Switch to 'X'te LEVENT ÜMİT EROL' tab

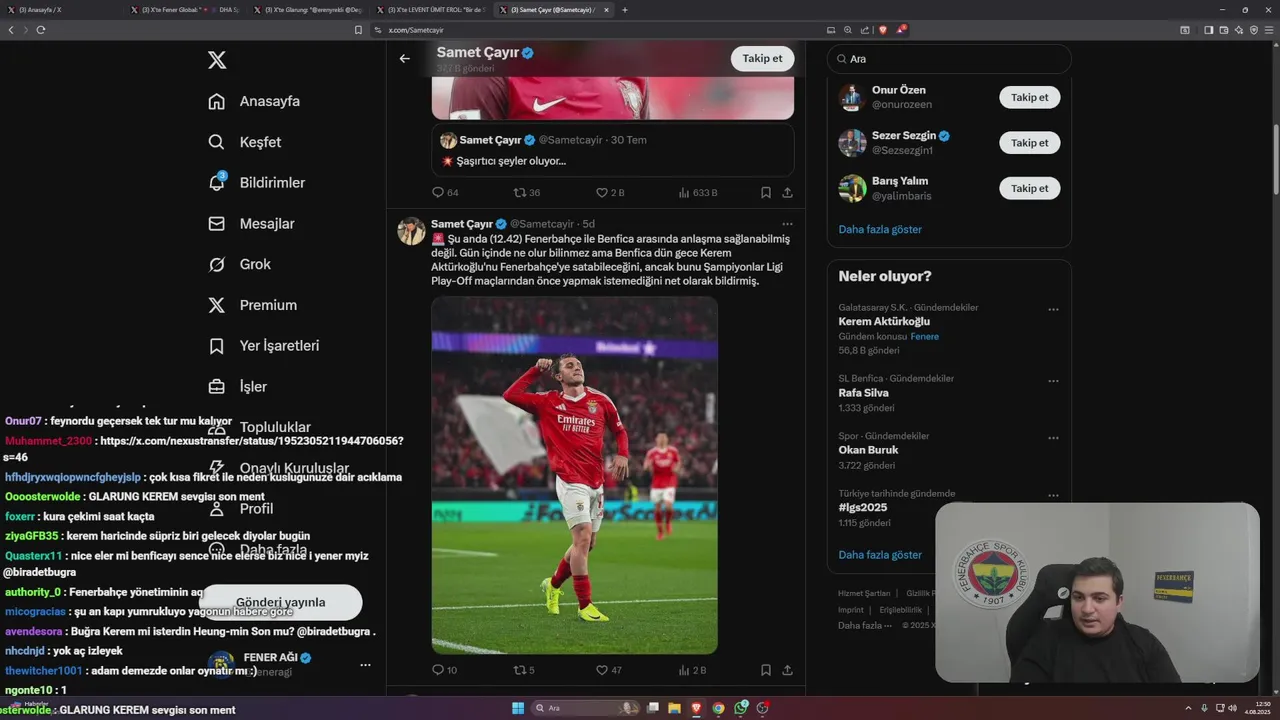(430, 10)
